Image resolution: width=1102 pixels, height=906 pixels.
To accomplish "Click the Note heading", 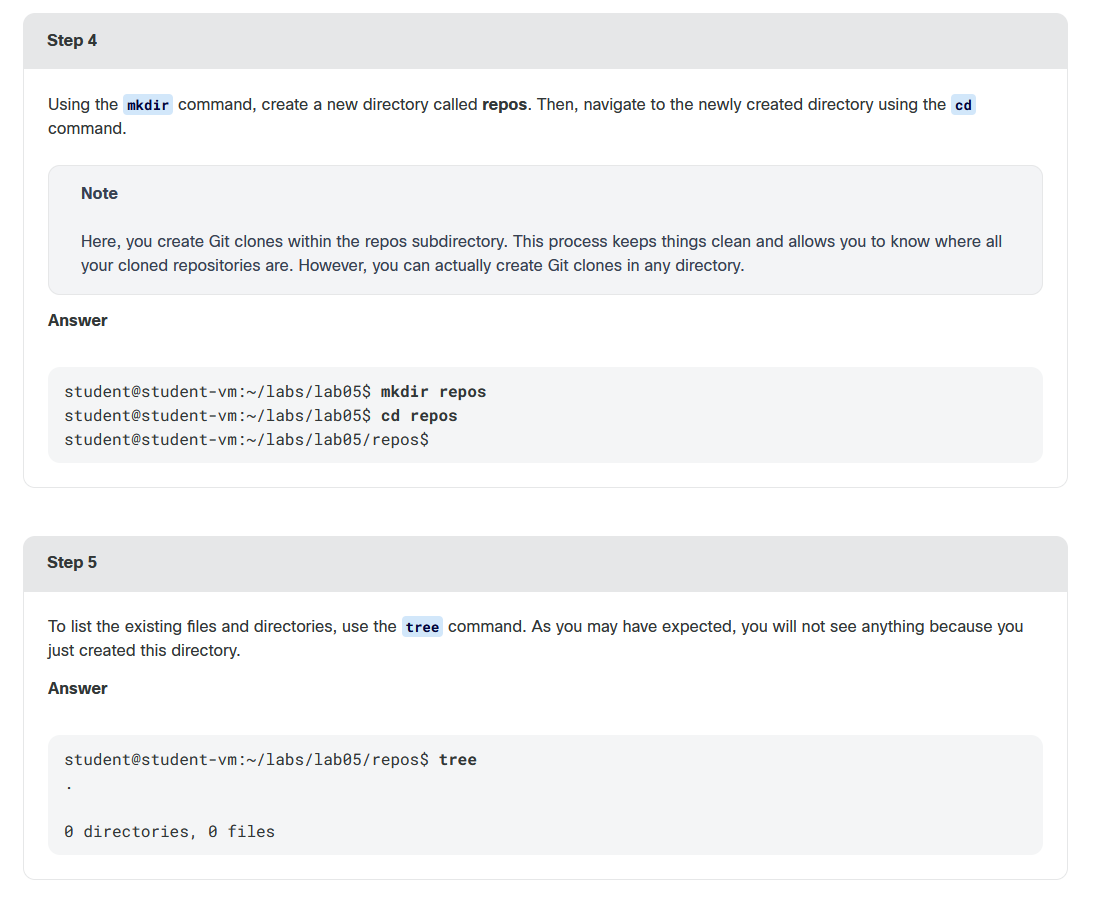I will tap(99, 193).
